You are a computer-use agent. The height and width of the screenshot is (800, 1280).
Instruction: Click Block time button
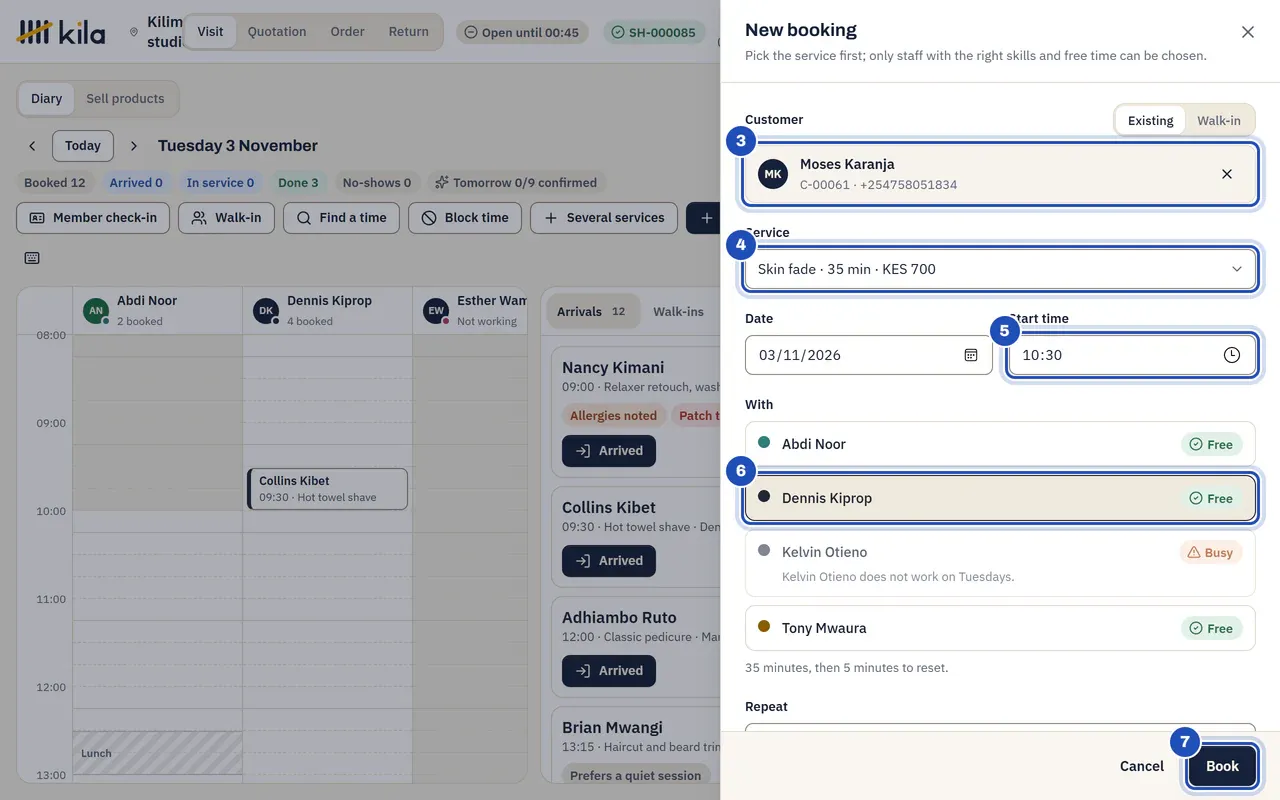pos(465,218)
